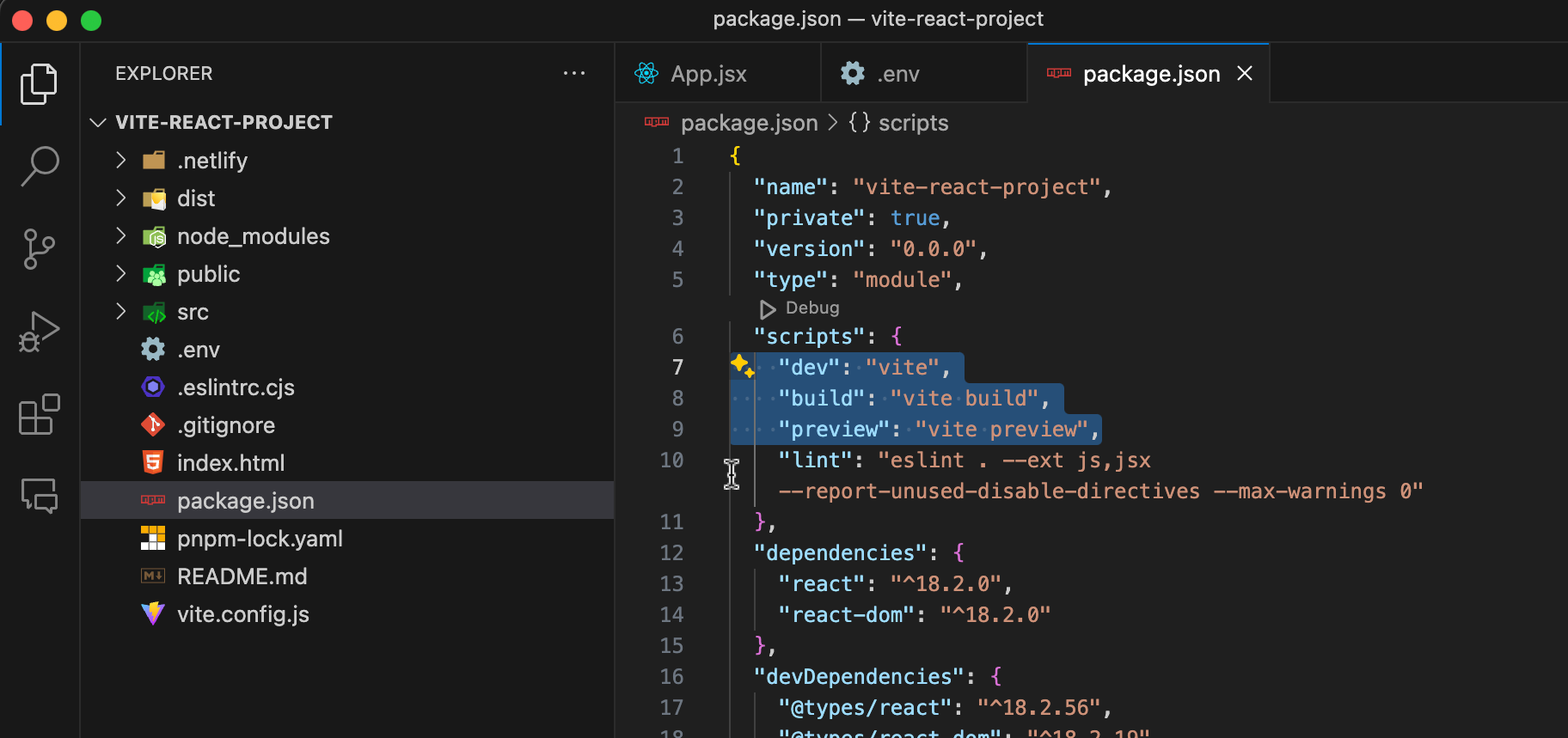This screenshot has width=1568, height=738.
Task: Click the "devDependencies" key on line 16
Action: (860, 676)
